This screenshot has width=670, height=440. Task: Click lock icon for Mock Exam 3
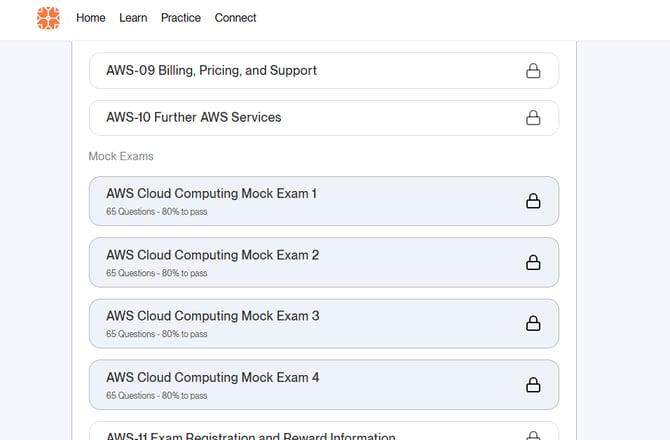click(x=533, y=324)
